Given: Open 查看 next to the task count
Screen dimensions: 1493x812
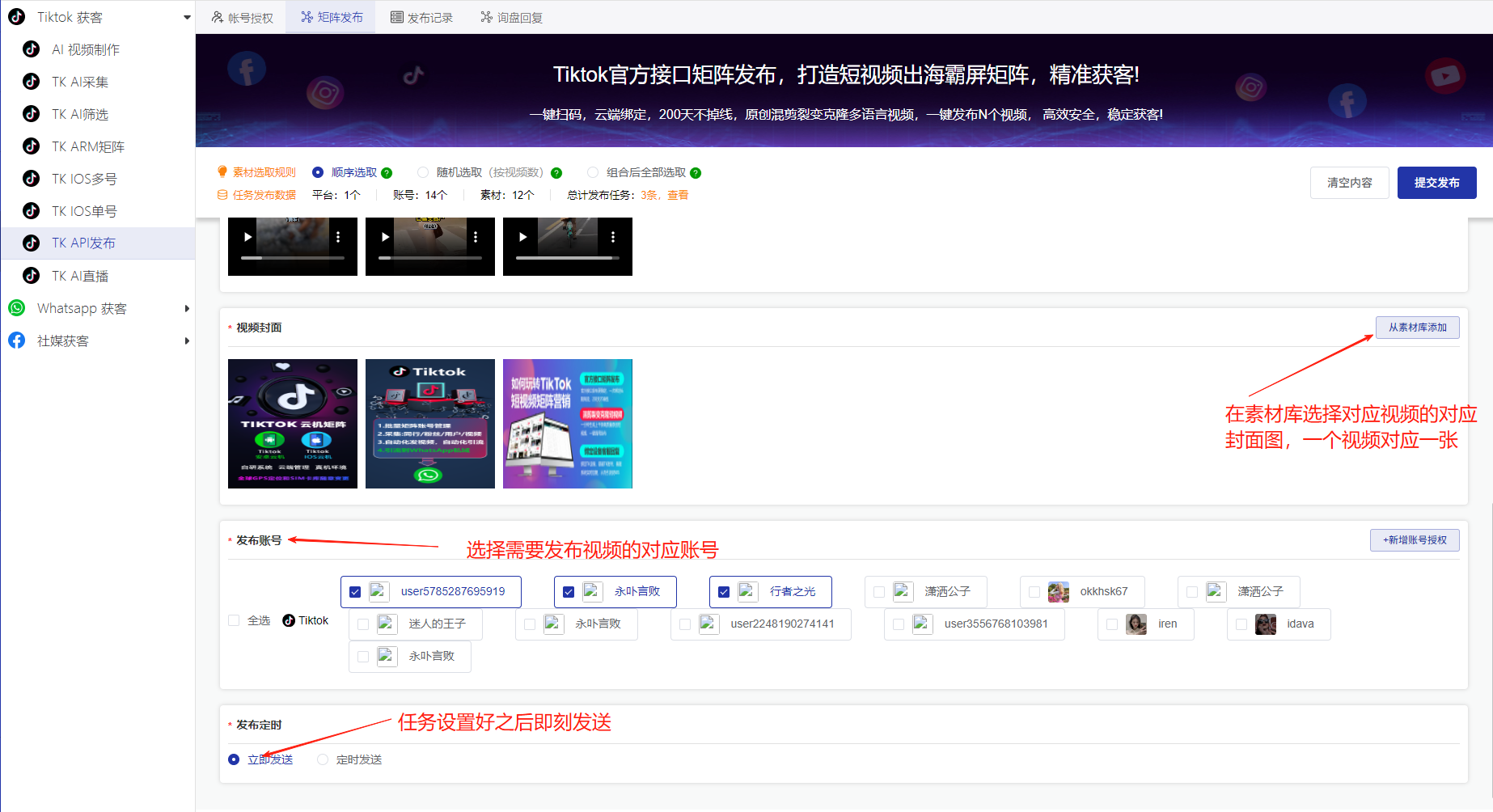Looking at the screenshot, I should [x=676, y=194].
